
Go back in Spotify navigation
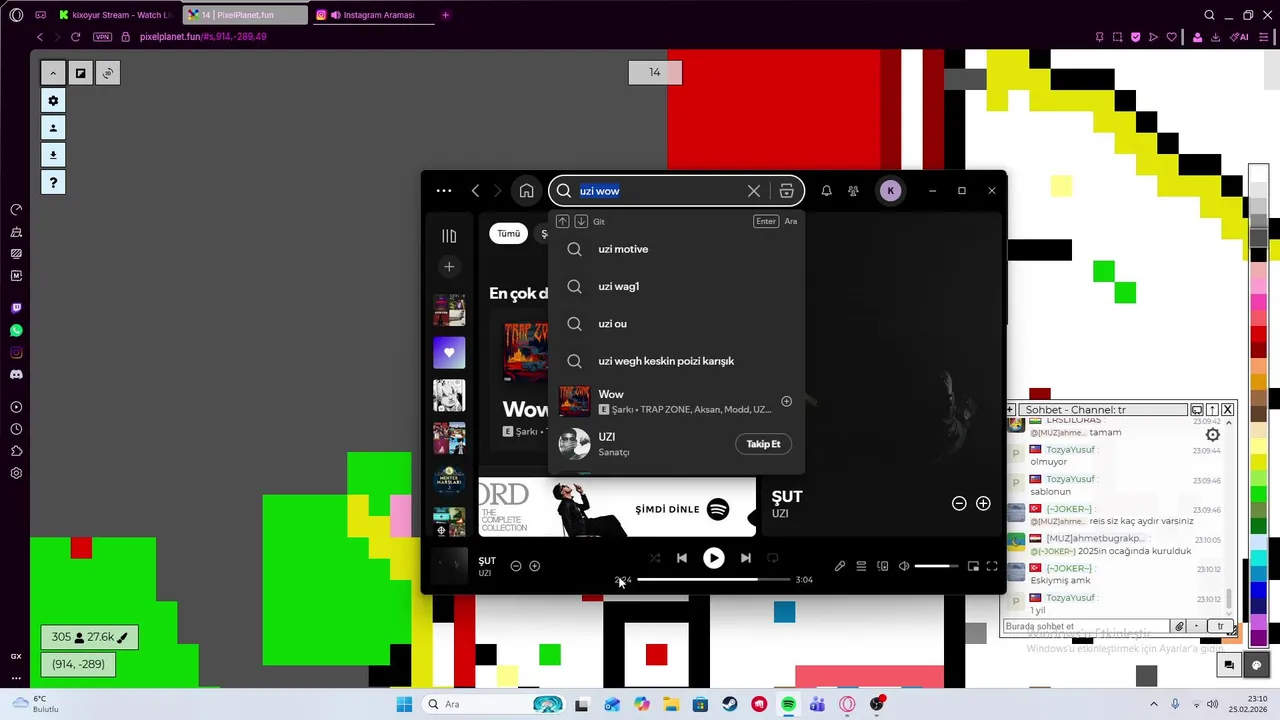tap(475, 191)
